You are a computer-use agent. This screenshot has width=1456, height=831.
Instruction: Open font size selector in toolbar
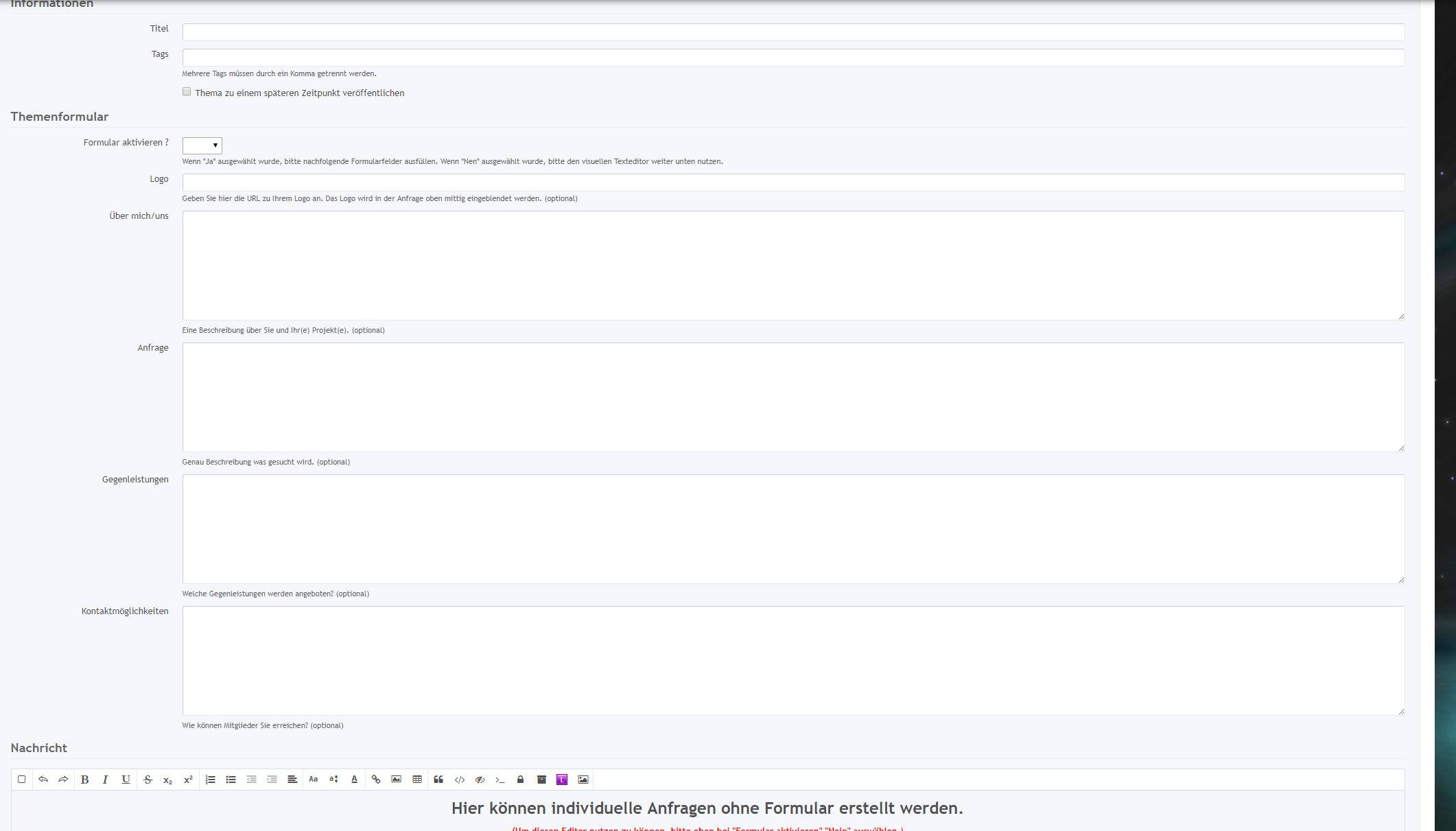click(334, 780)
